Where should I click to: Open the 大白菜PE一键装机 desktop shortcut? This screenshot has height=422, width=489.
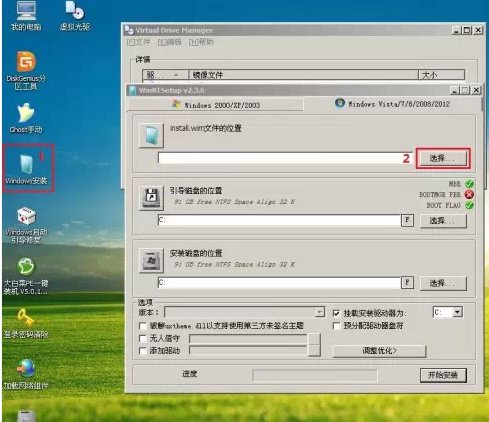click(26, 276)
